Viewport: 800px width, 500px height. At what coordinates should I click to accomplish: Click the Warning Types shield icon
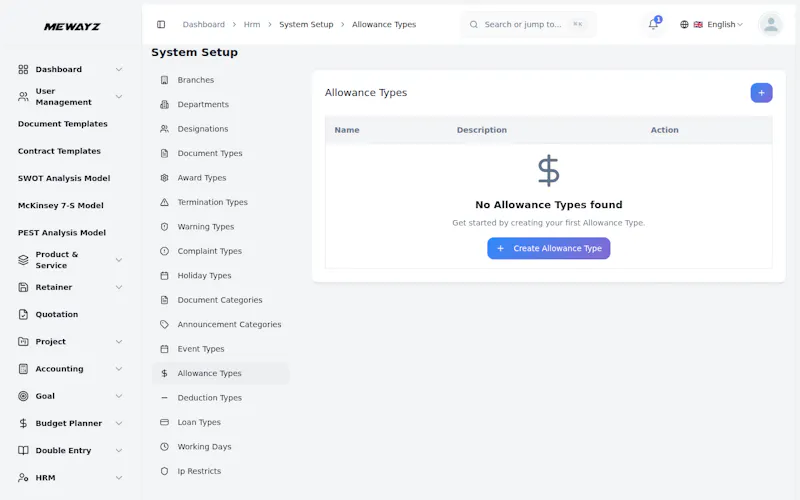coord(164,227)
